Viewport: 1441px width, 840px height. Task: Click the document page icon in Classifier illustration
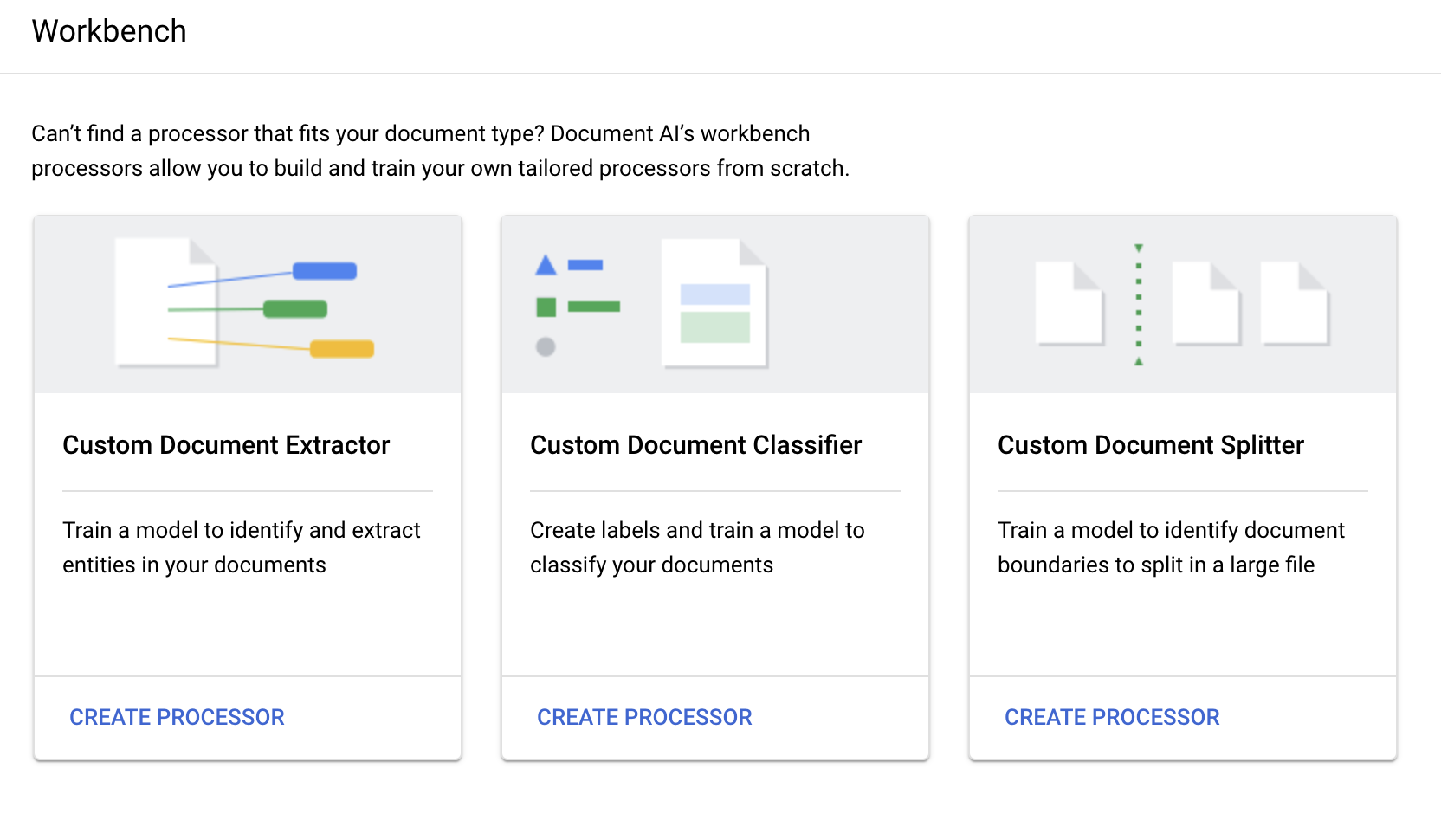pyautogui.click(x=714, y=304)
